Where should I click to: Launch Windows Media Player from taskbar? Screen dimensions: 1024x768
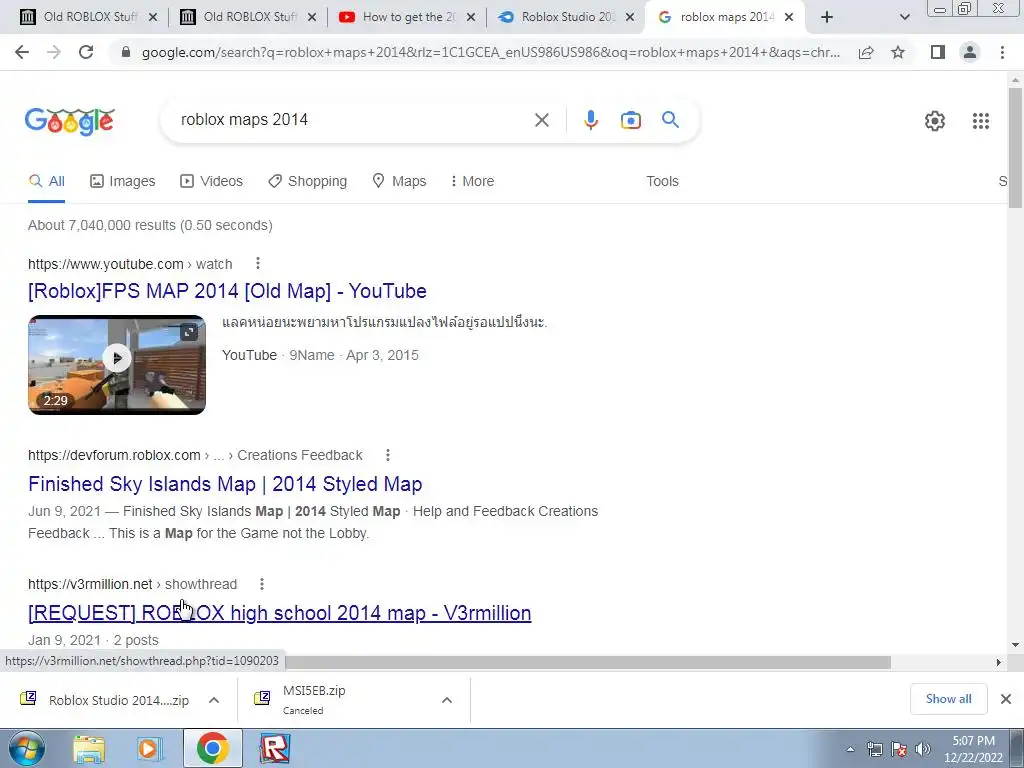point(150,748)
